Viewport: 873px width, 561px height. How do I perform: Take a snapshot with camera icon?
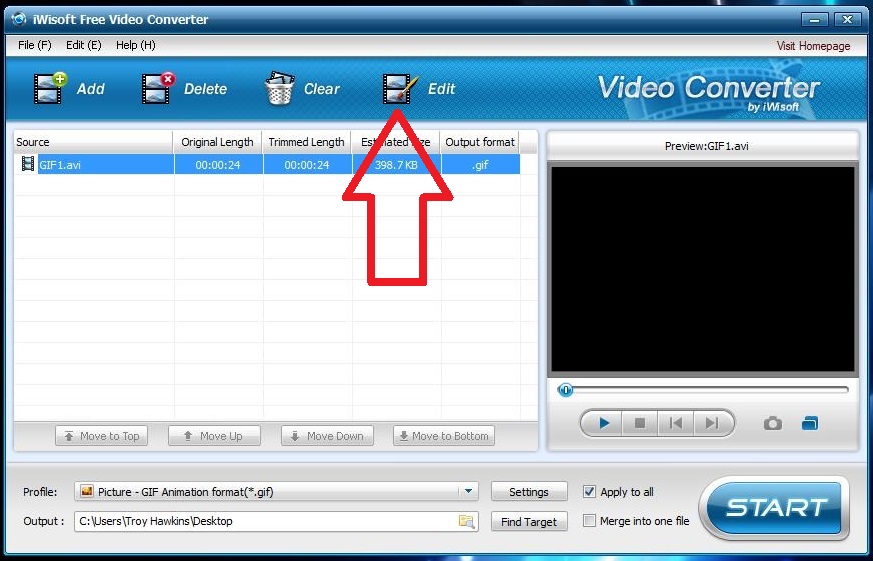tap(773, 424)
